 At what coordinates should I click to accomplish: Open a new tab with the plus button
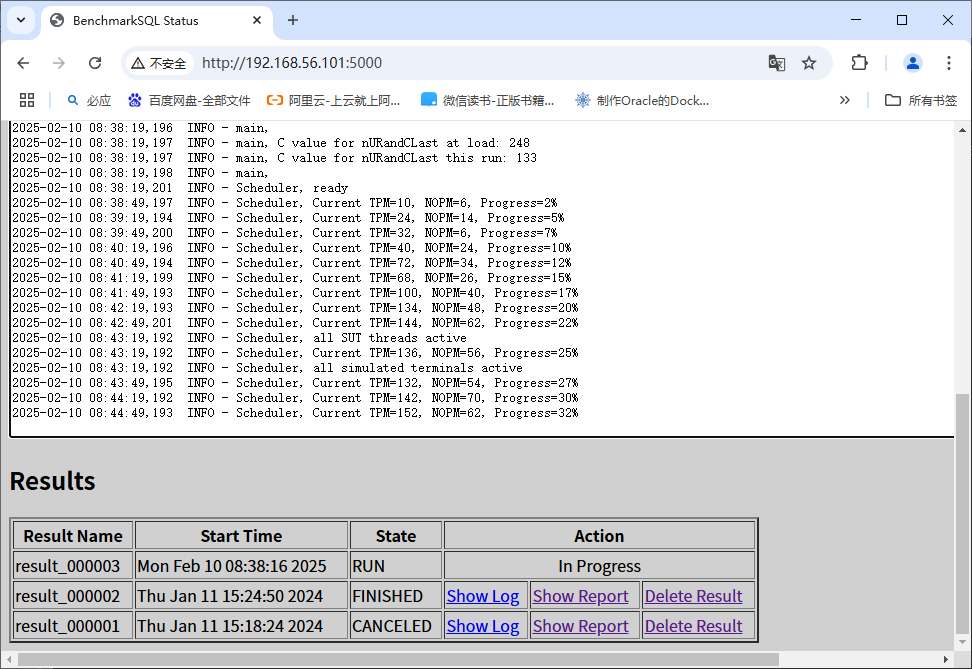coord(290,20)
